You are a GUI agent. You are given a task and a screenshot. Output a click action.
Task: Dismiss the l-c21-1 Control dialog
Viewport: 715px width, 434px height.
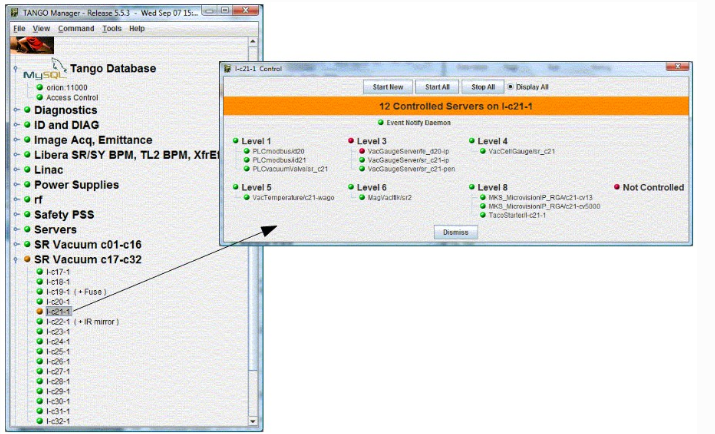(456, 232)
